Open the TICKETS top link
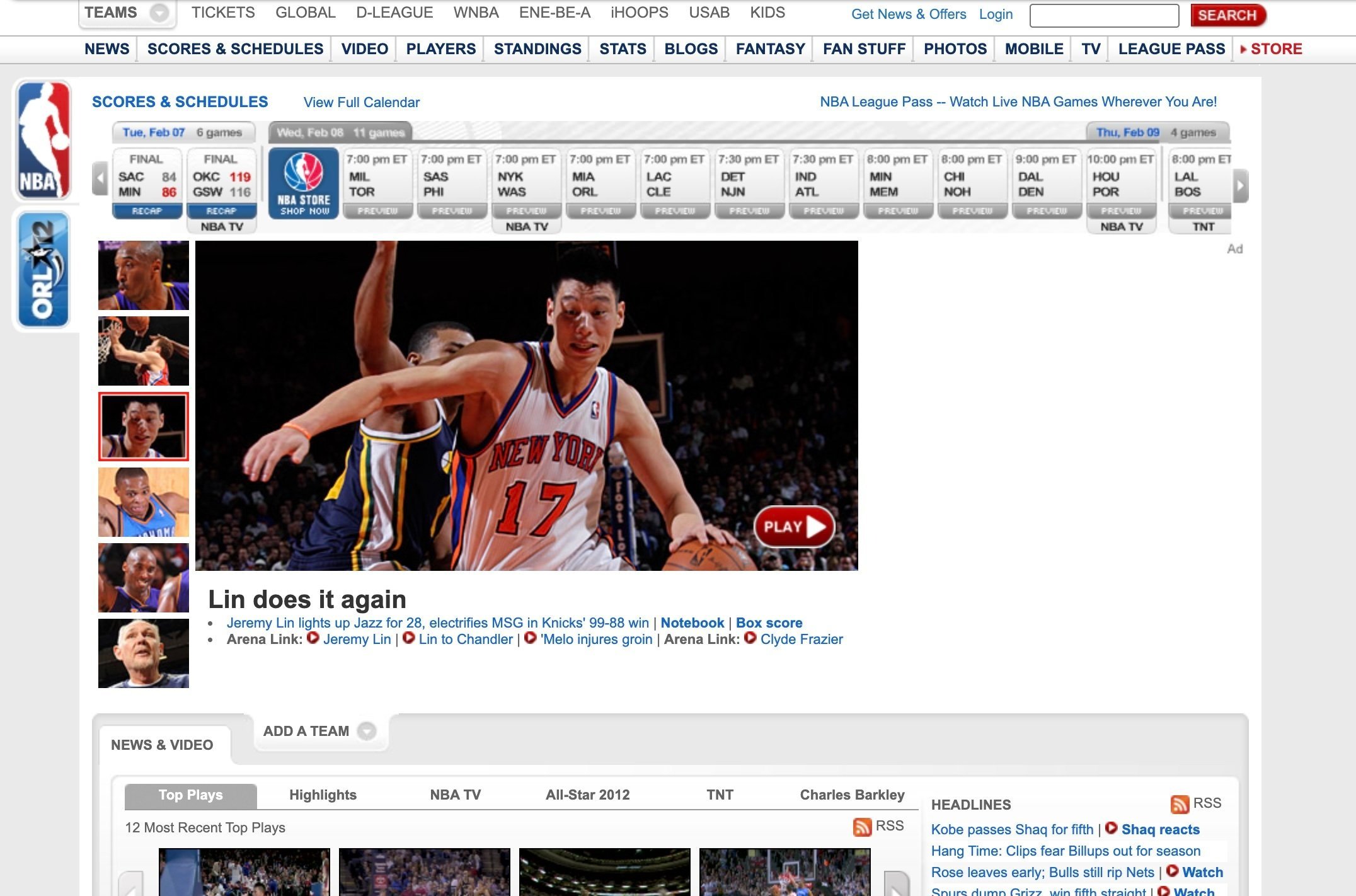Image resolution: width=1356 pixels, height=896 pixels. 223,13
